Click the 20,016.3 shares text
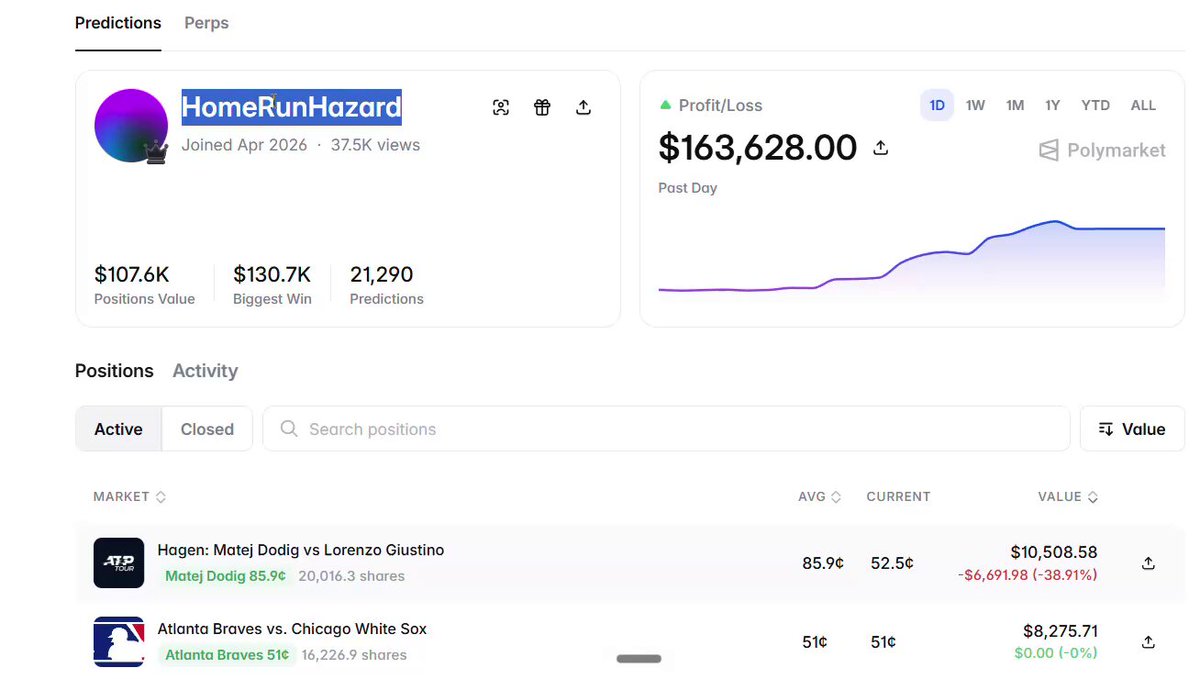 point(351,576)
